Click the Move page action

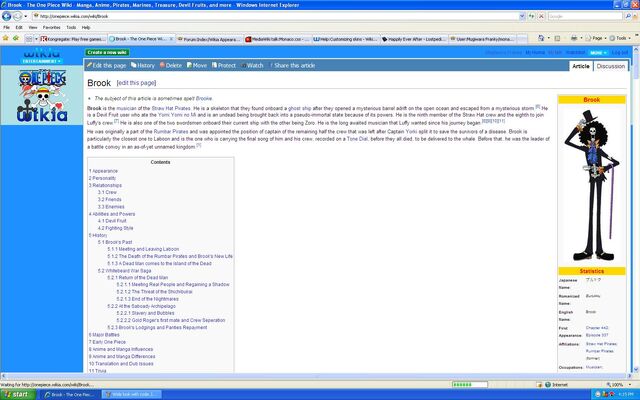click(197, 65)
